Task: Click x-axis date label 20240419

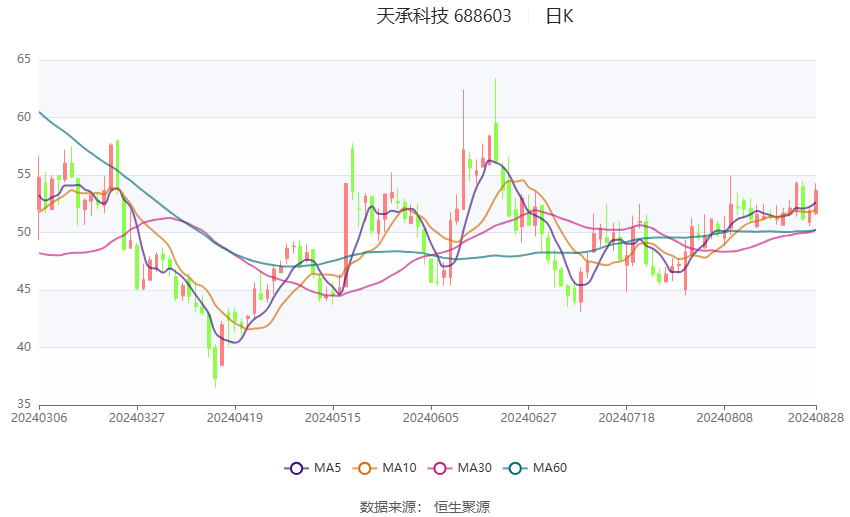Action: point(235,418)
